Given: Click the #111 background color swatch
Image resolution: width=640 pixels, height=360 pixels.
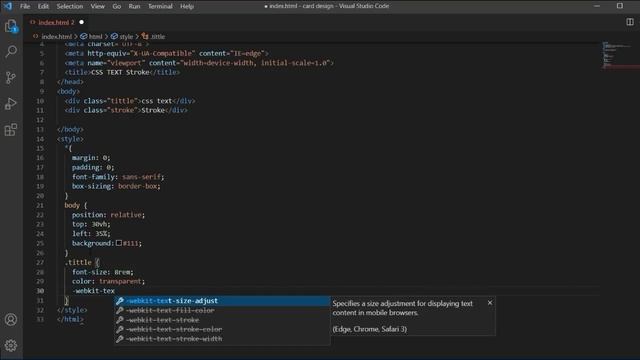Looking at the screenshot, I should [119, 243].
